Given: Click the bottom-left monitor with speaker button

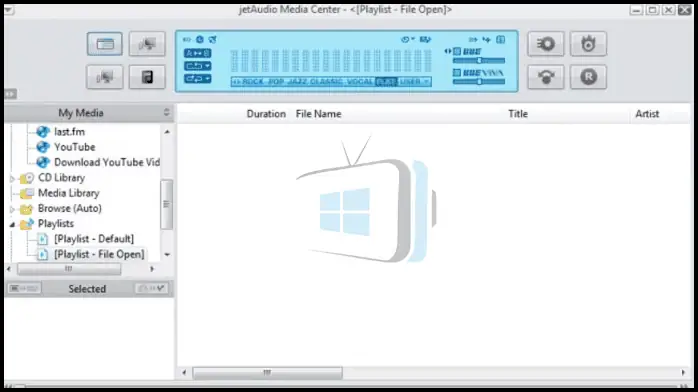Looking at the screenshot, I should pyautogui.click(x=105, y=77).
